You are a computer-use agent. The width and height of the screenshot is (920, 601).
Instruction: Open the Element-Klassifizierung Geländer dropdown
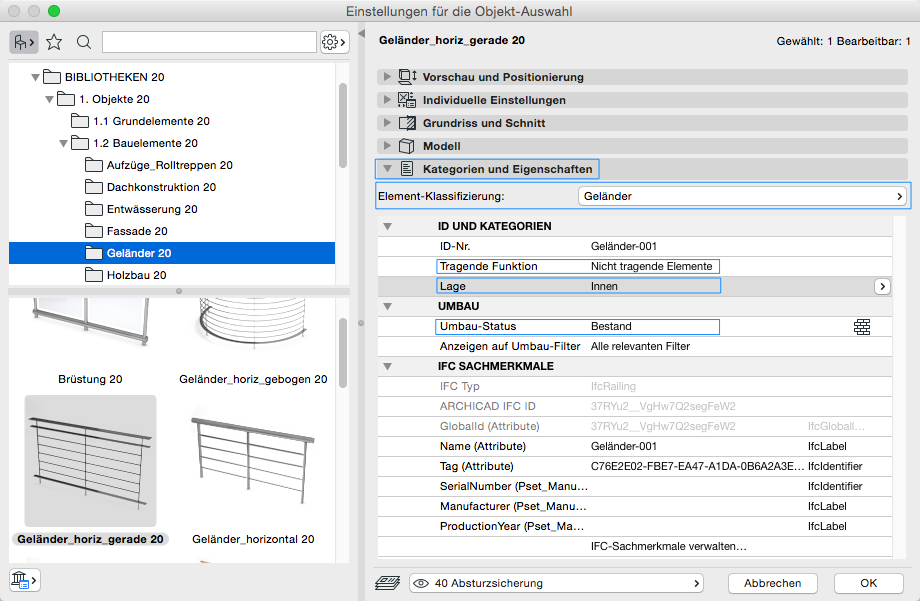tap(742, 196)
